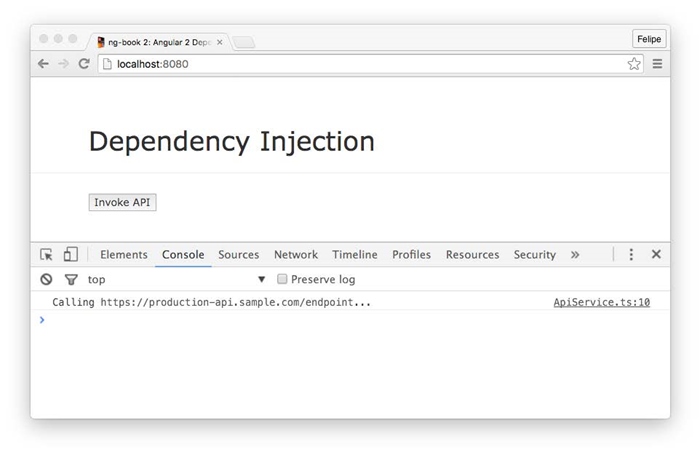Show more DevTools tabs chevron

click(x=575, y=255)
